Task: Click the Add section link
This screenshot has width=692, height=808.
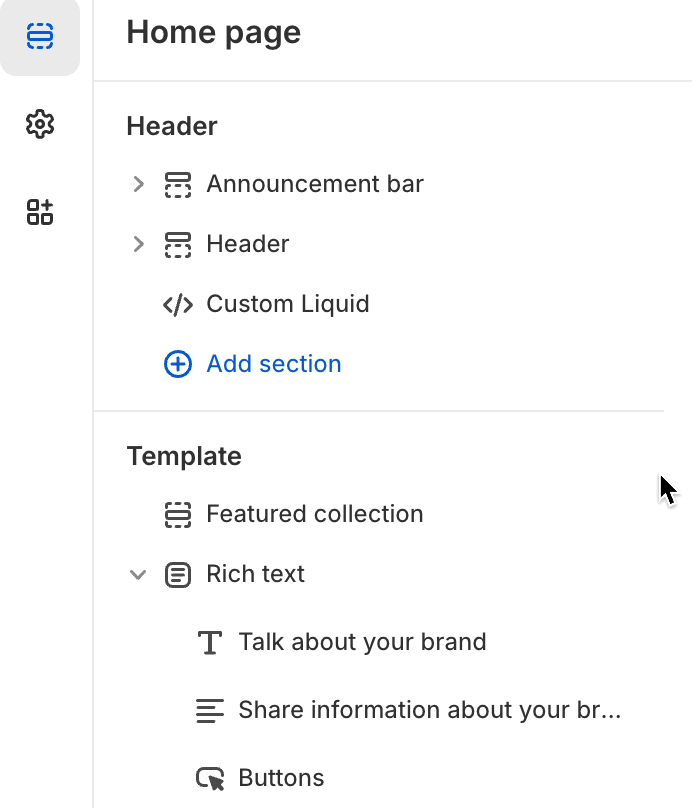Action: coord(274,364)
